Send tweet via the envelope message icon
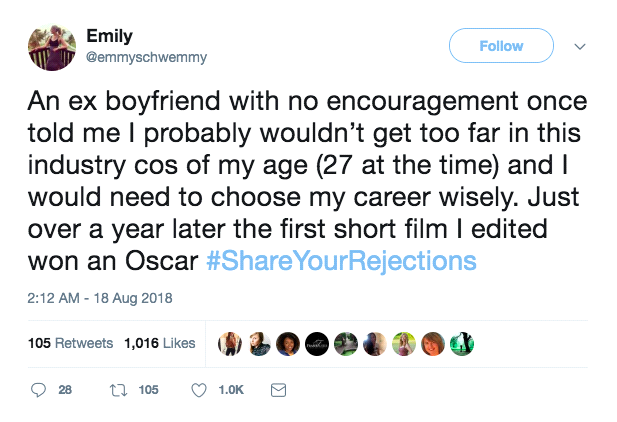Image resolution: width=617 pixels, height=422 pixels. [279, 390]
